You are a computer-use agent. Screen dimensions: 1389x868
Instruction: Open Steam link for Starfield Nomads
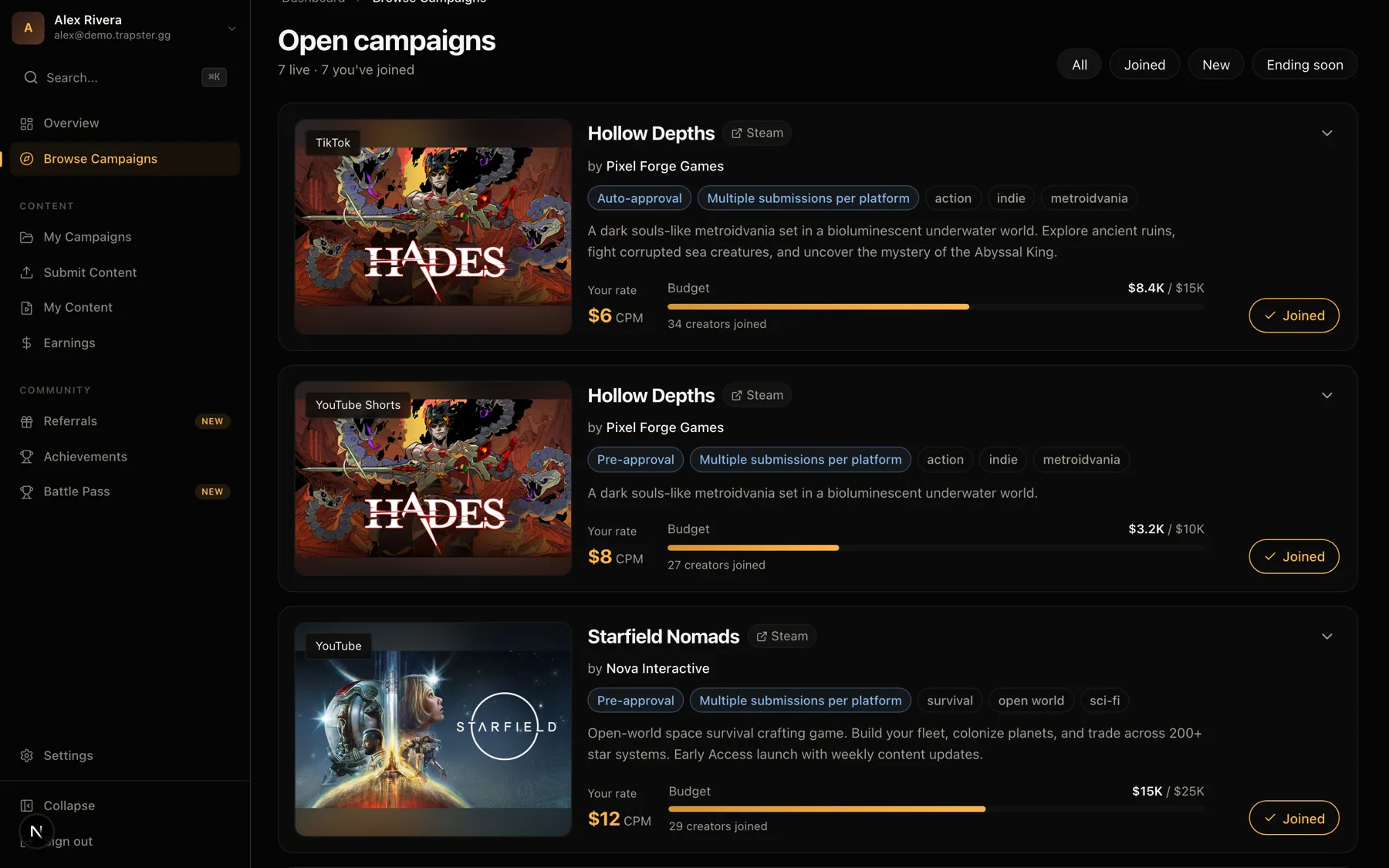pyautogui.click(x=782, y=637)
